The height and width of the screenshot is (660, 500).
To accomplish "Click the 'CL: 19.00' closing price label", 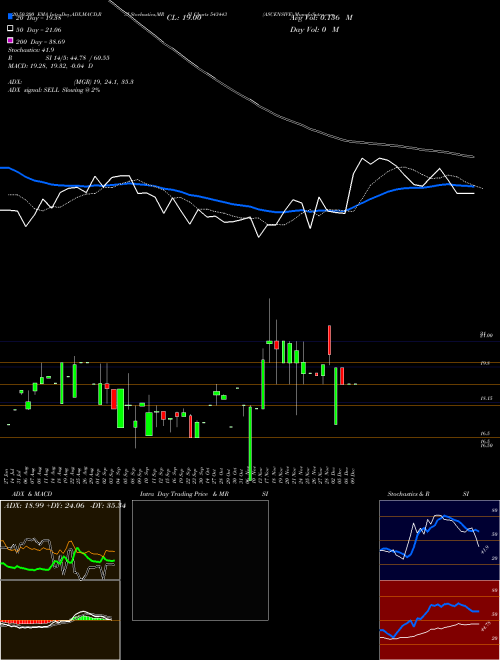I will 184,18.
